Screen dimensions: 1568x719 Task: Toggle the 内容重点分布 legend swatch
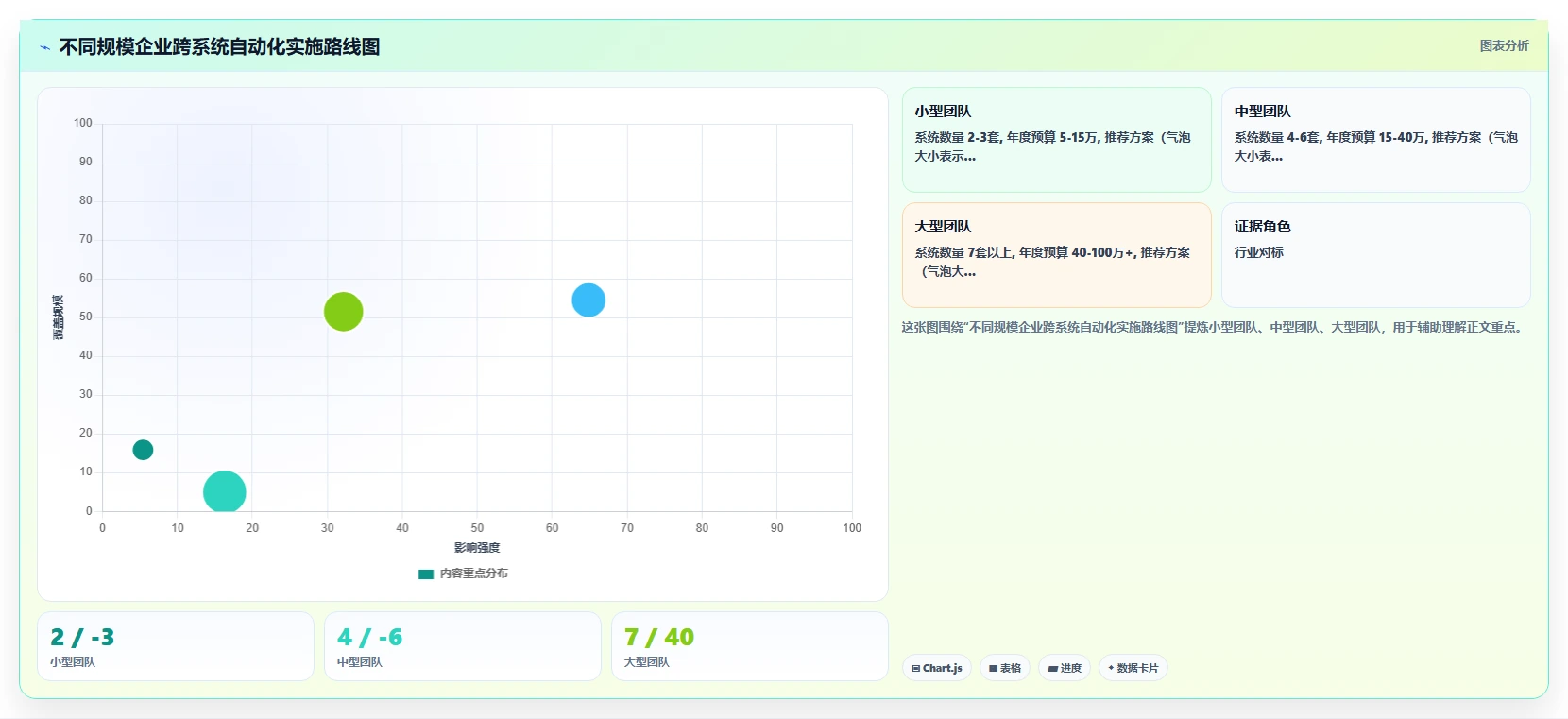tap(426, 573)
